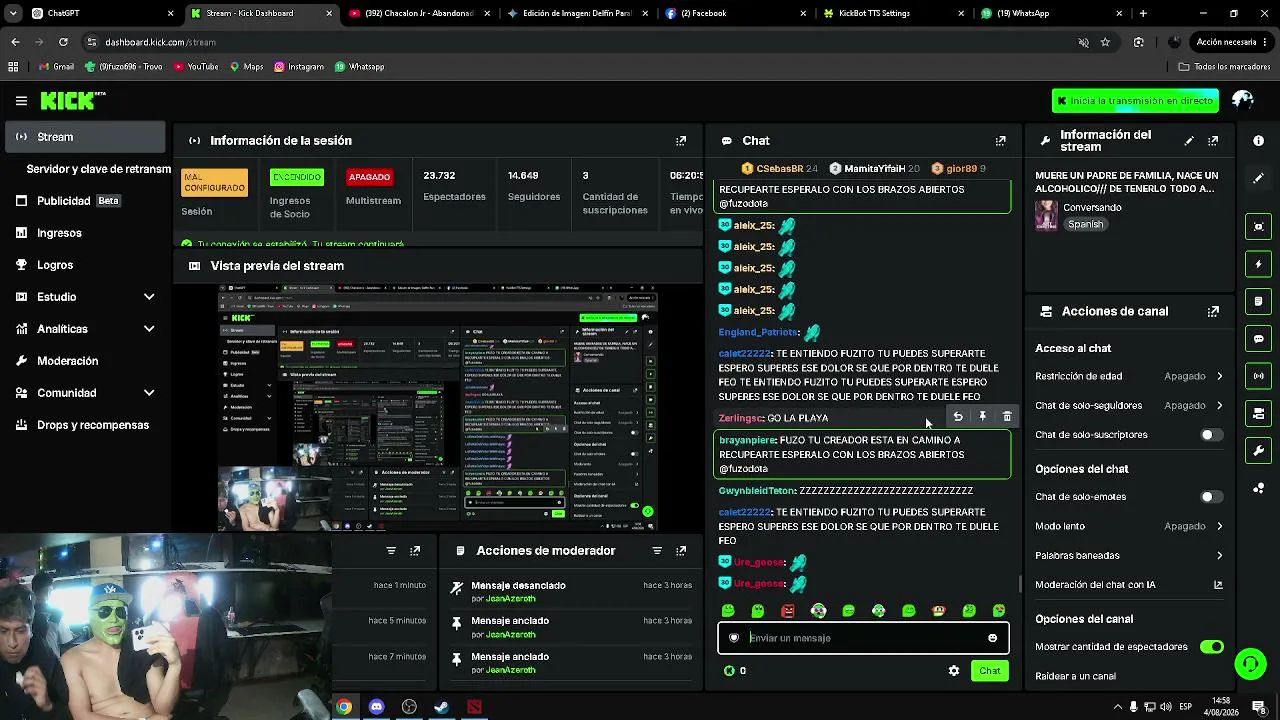Open the Windows notification center
Image resolution: width=1280 pixels, height=720 pixels.
pos(1259,707)
